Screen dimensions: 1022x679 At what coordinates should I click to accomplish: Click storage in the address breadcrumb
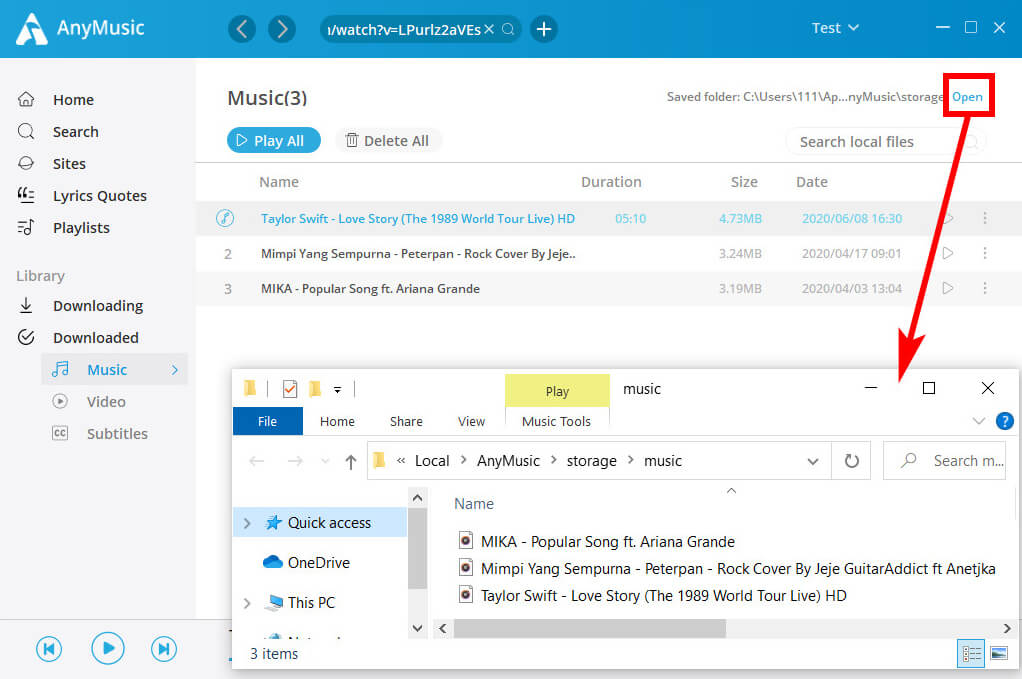pyautogui.click(x=591, y=461)
